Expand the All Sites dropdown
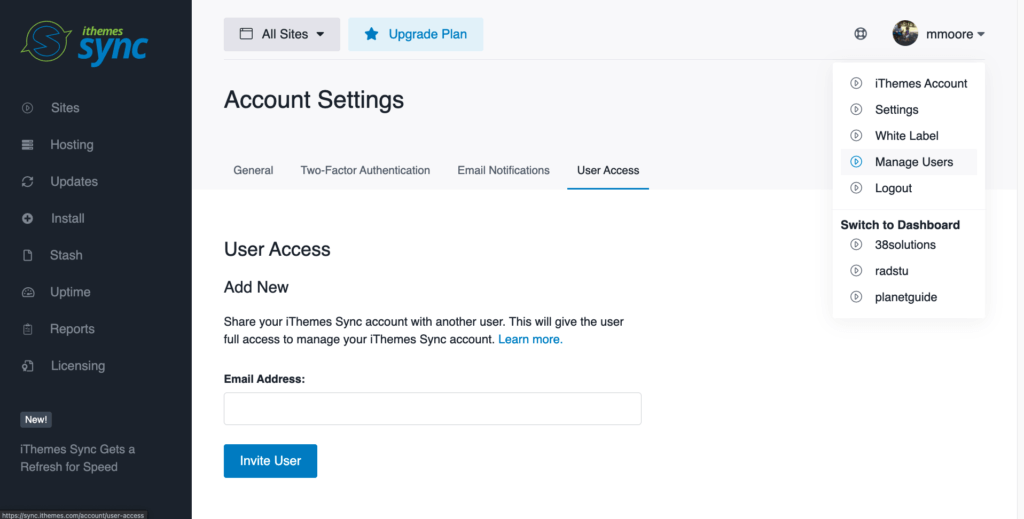Screen dimensions: 1024x519 coord(282,34)
